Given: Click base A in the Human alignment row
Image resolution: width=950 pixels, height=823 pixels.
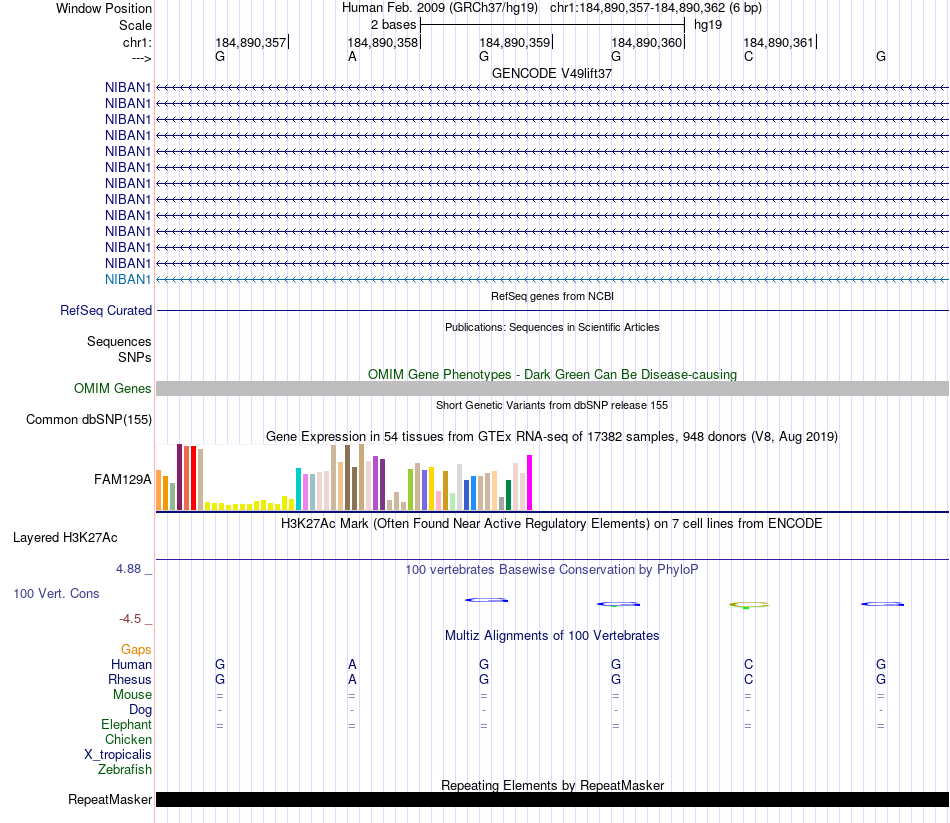Looking at the screenshot, I should point(352,665).
